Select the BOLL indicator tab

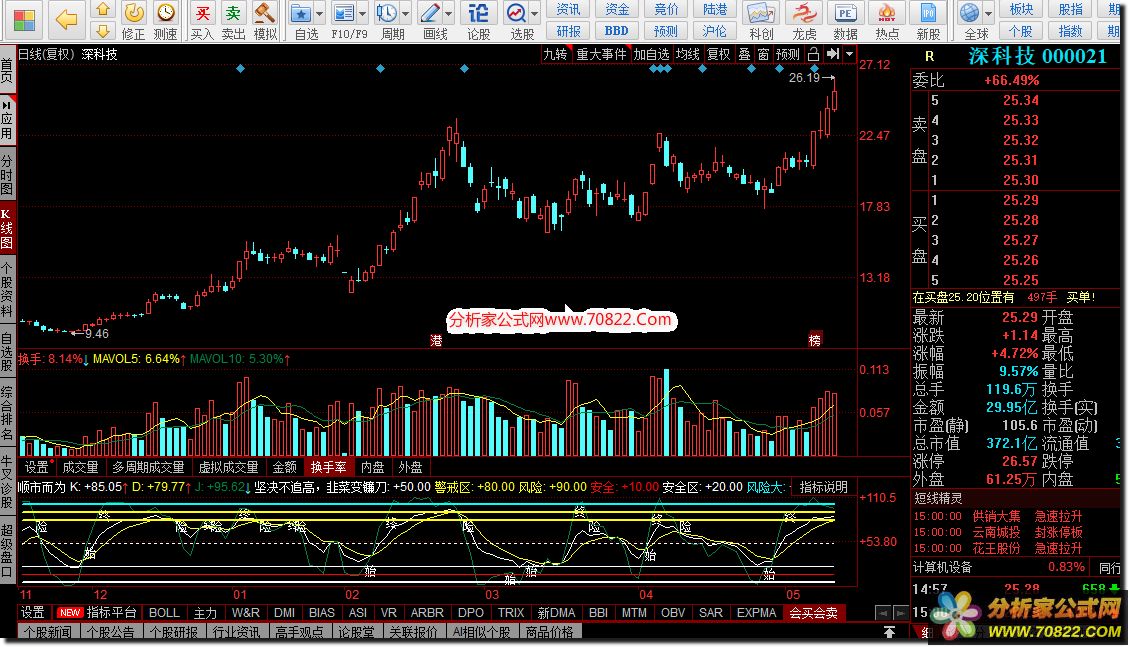pyautogui.click(x=164, y=613)
